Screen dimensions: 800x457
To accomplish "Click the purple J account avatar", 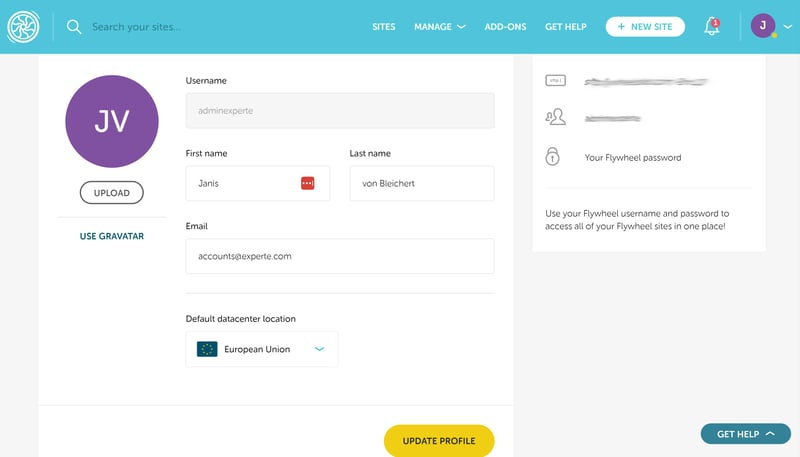I will (763, 26).
